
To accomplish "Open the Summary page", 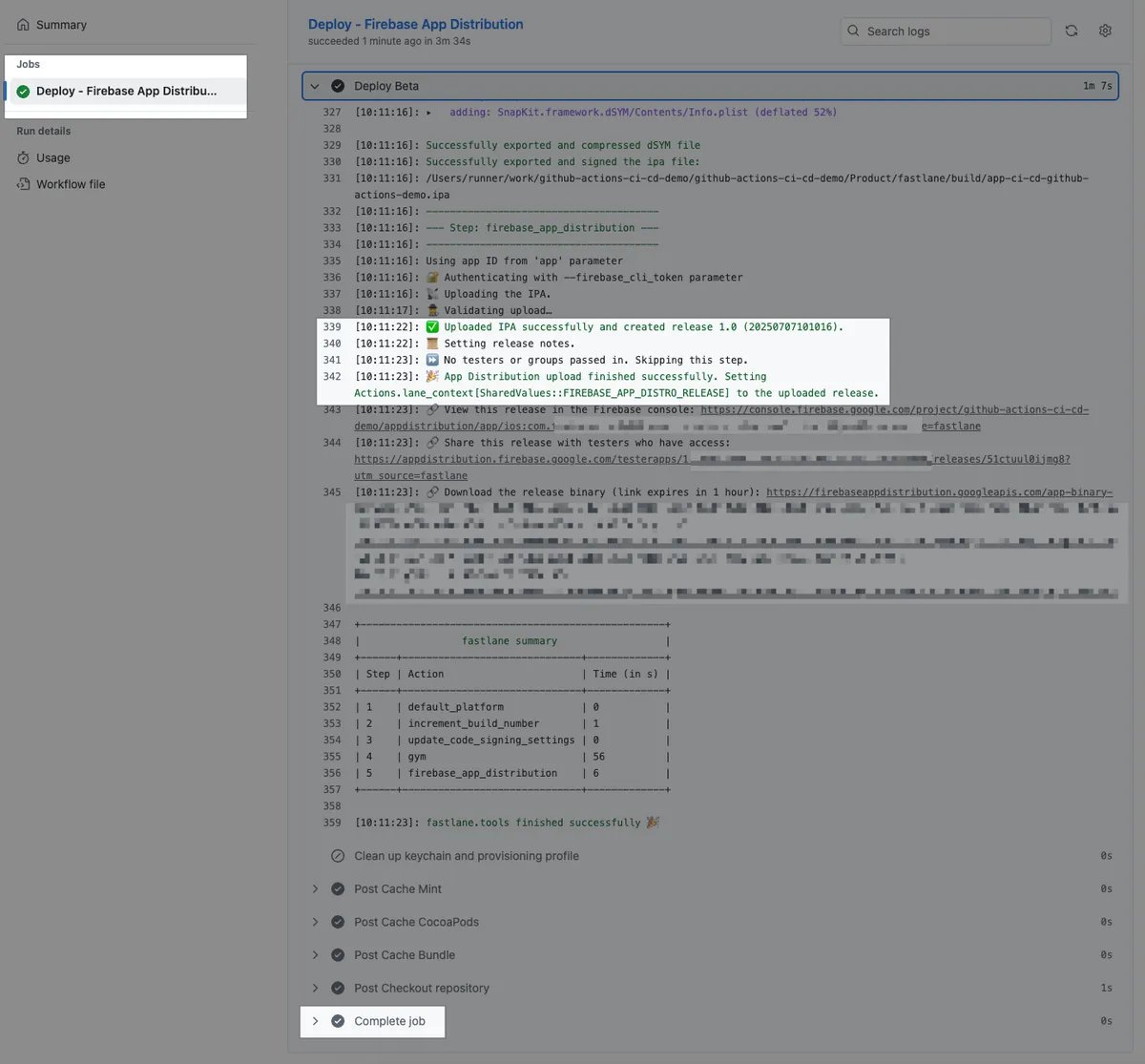I will [61, 25].
